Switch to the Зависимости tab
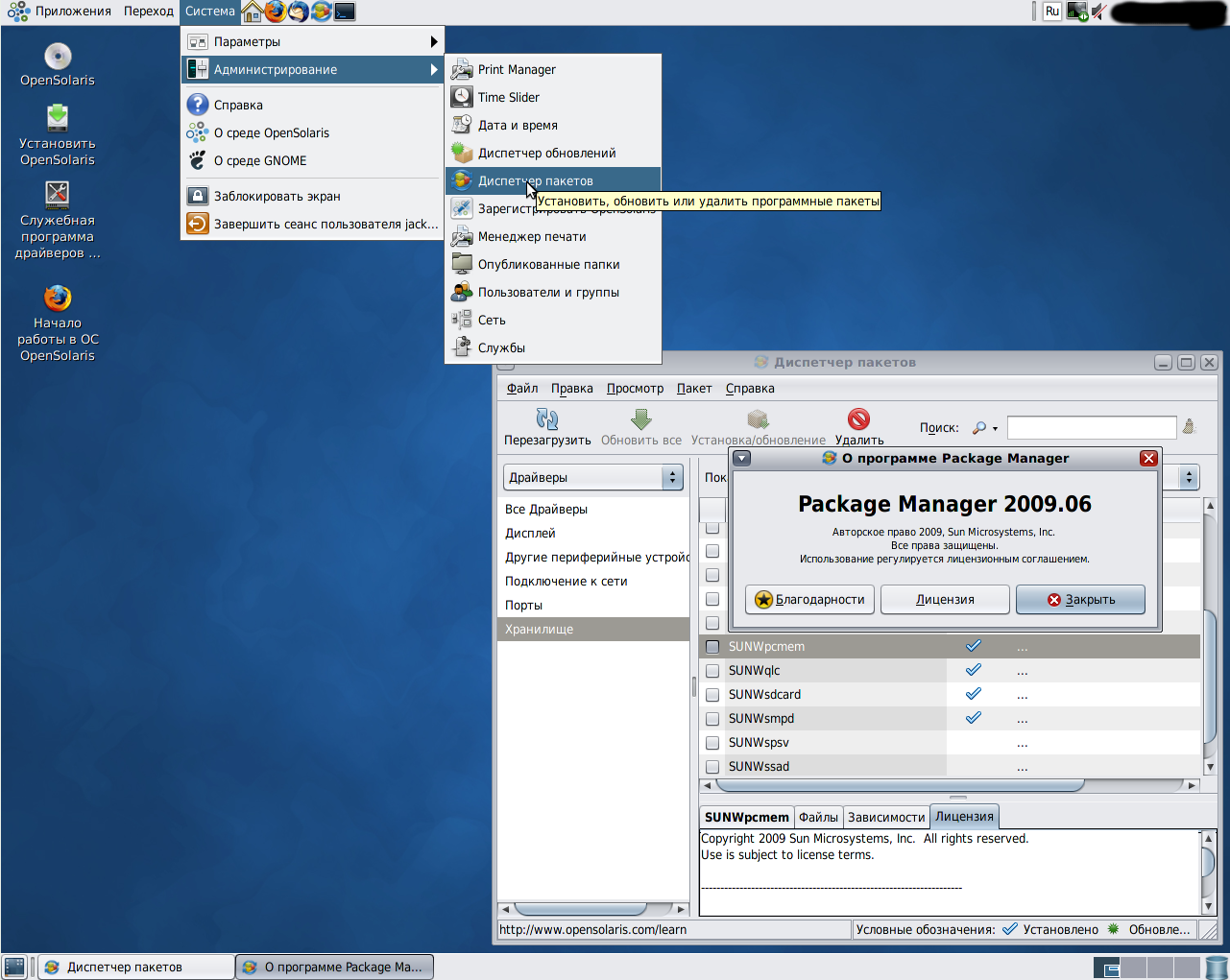 pyautogui.click(x=885, y=817)
